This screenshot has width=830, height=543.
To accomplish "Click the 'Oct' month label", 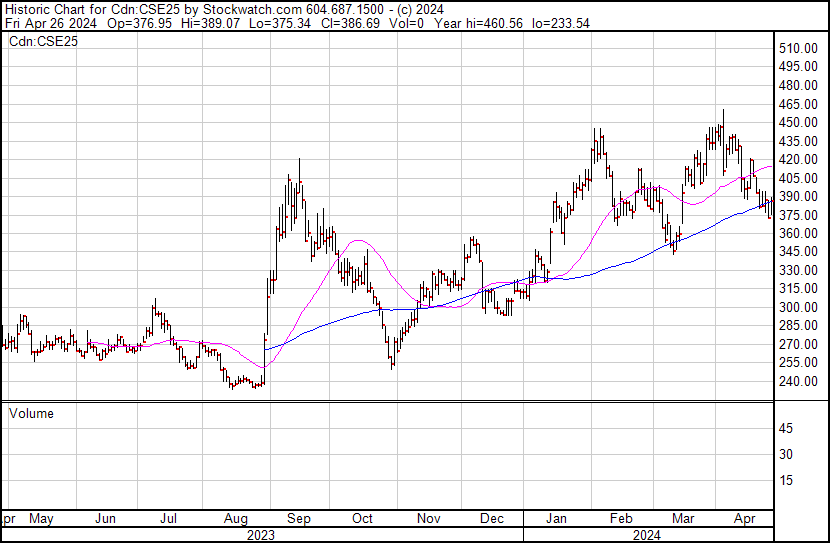I will pos(363,519).
